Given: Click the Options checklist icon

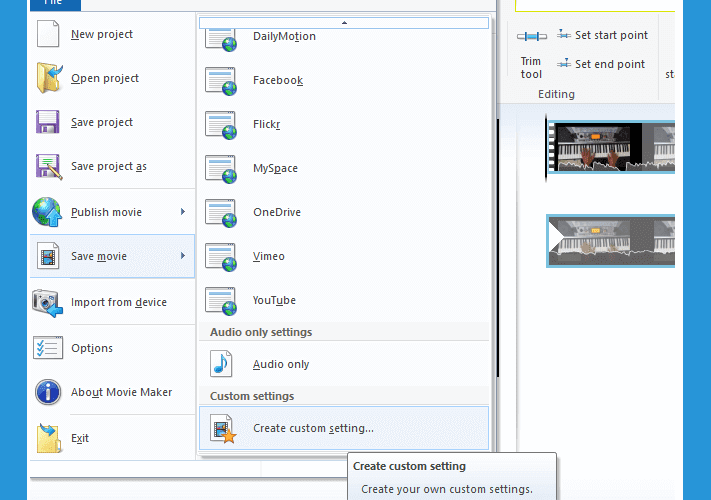Looking at the screenshot, I should (48, 348).
